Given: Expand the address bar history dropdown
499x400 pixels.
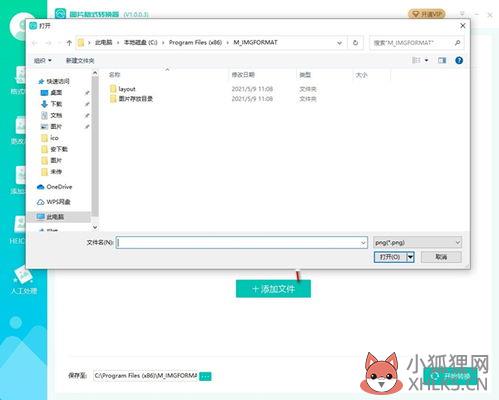Looking at the screenshot, I should [x=339, y=43].
